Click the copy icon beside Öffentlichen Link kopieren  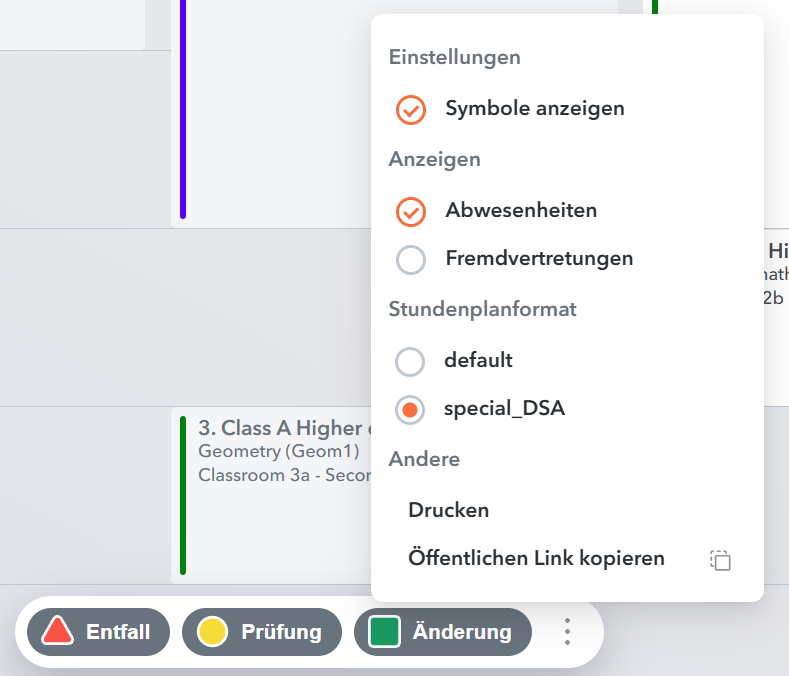tap(720, 560)
